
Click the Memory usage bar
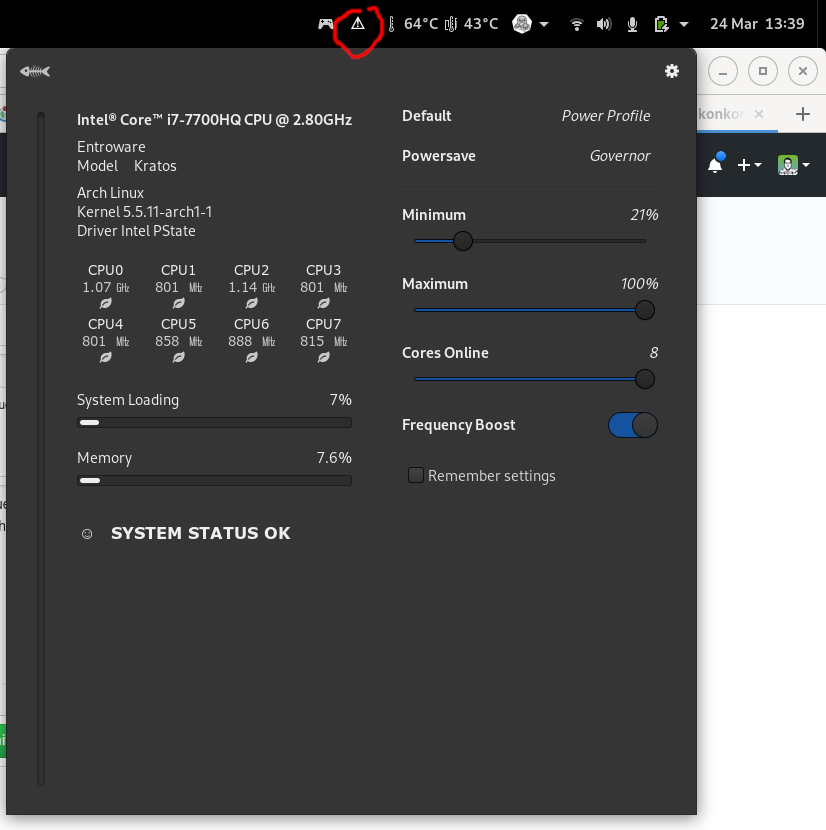214,481
